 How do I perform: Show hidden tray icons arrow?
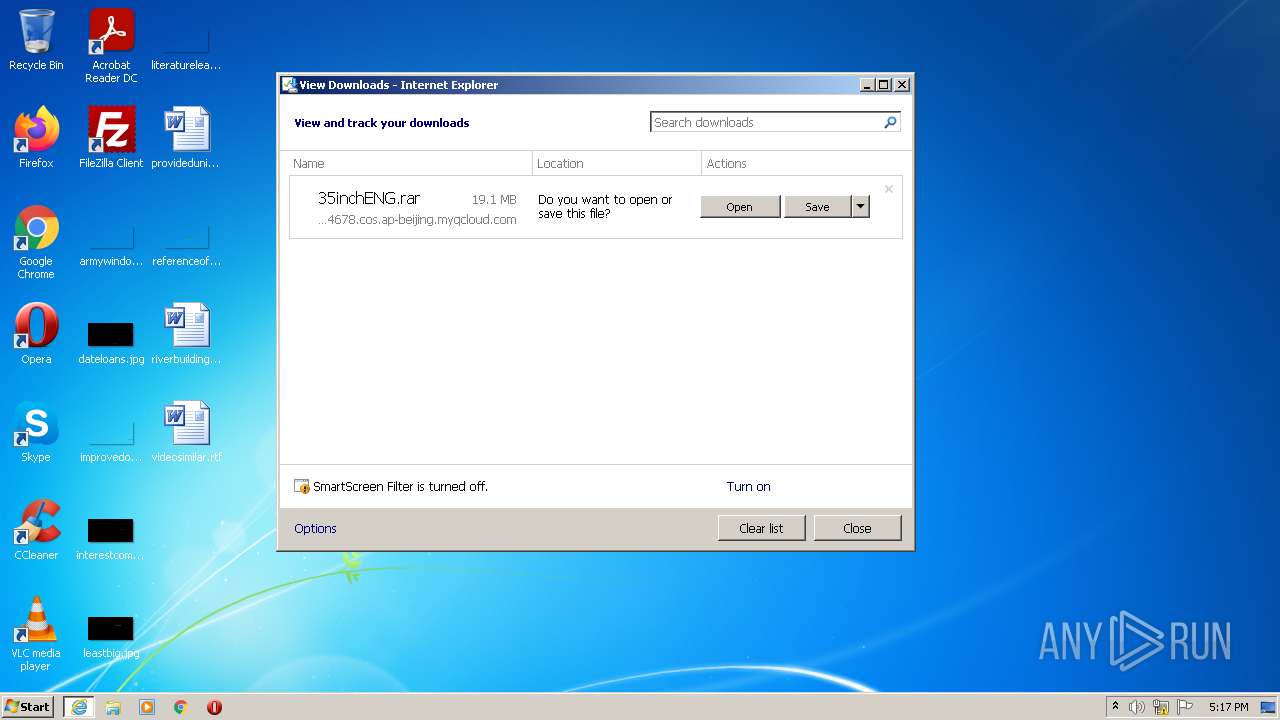pyautogui.click(x=1115, y=707)
